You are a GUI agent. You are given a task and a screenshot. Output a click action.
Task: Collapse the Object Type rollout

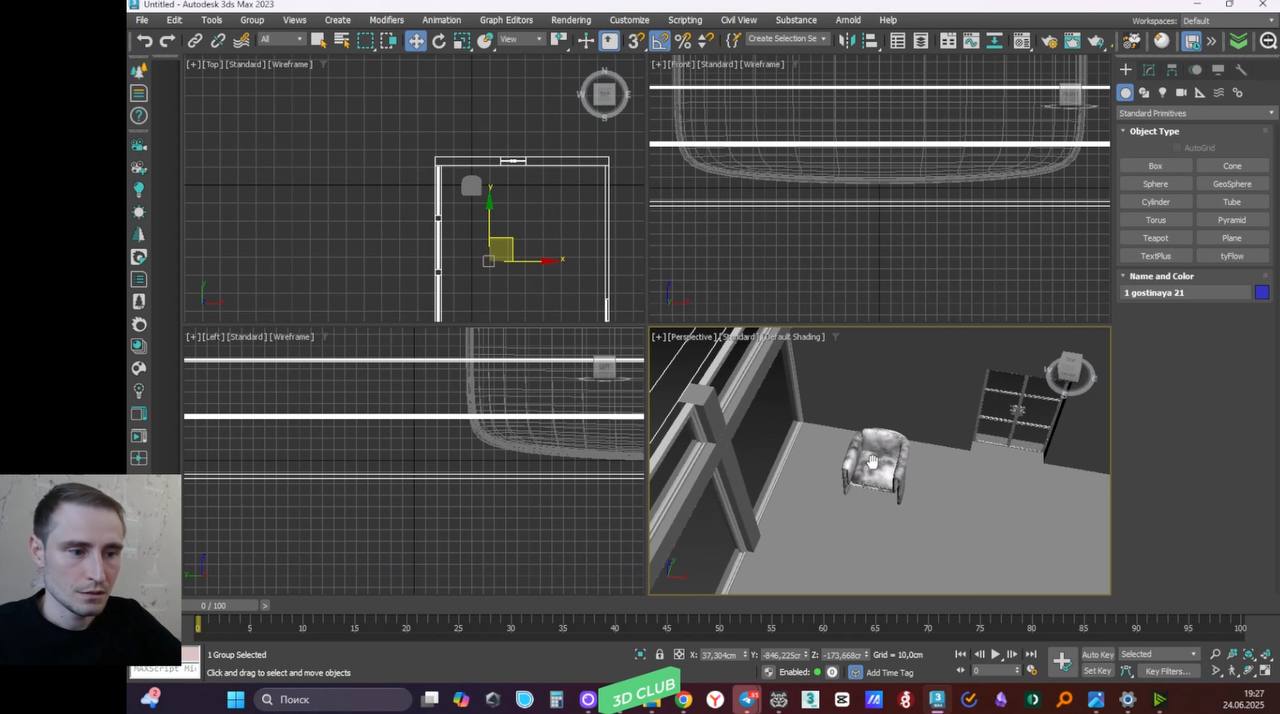[x=1154, y=131]
